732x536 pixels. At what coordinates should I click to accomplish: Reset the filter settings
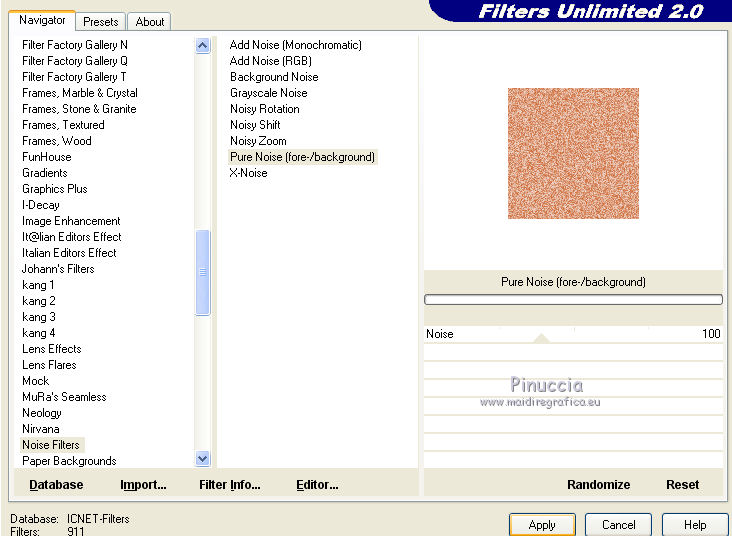(683, 485)
